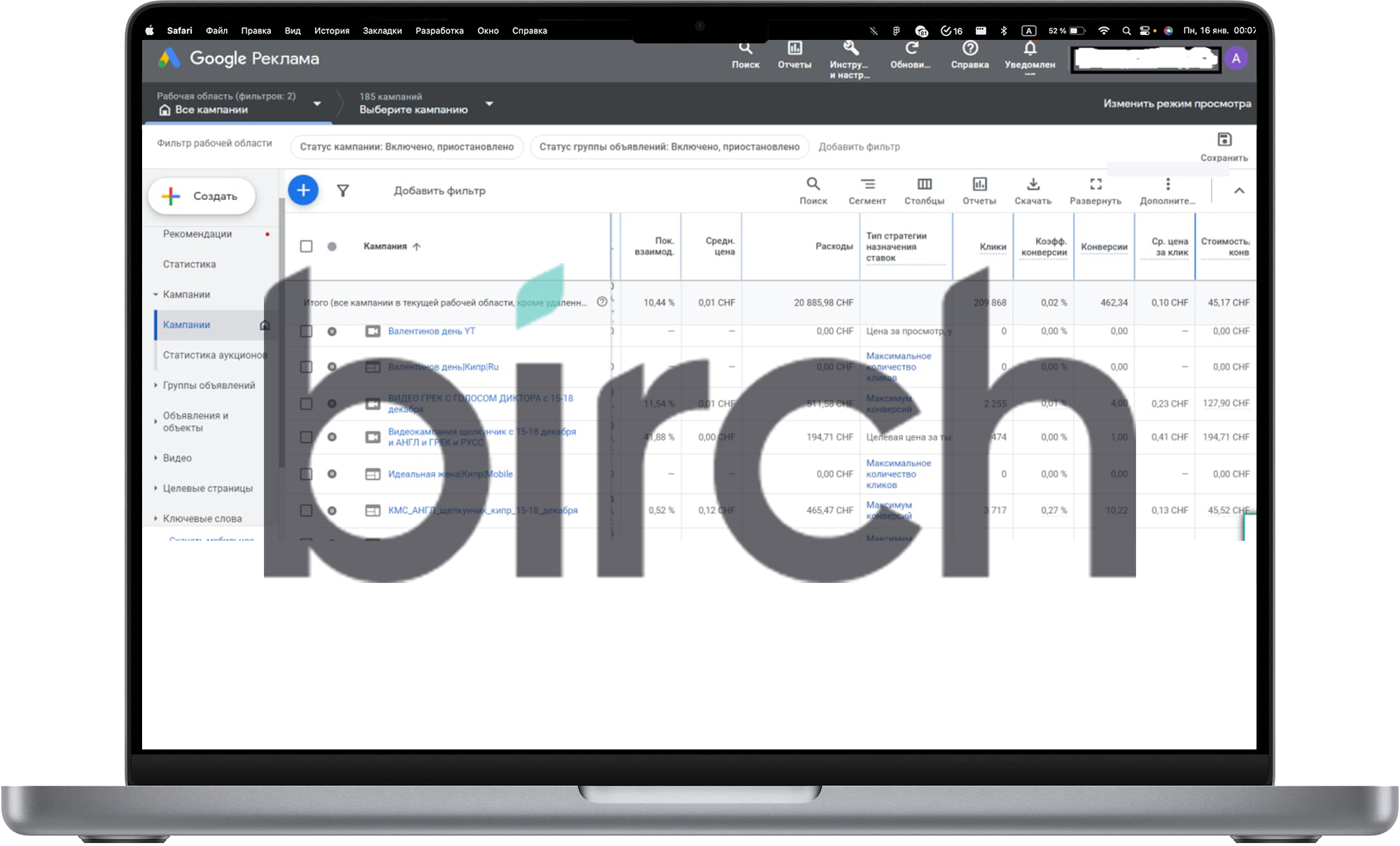Image resolution: width=1400 pixels, height=846 pixels.
Task: Expand table with Развернуть icon
Action: click(1095, 185)
